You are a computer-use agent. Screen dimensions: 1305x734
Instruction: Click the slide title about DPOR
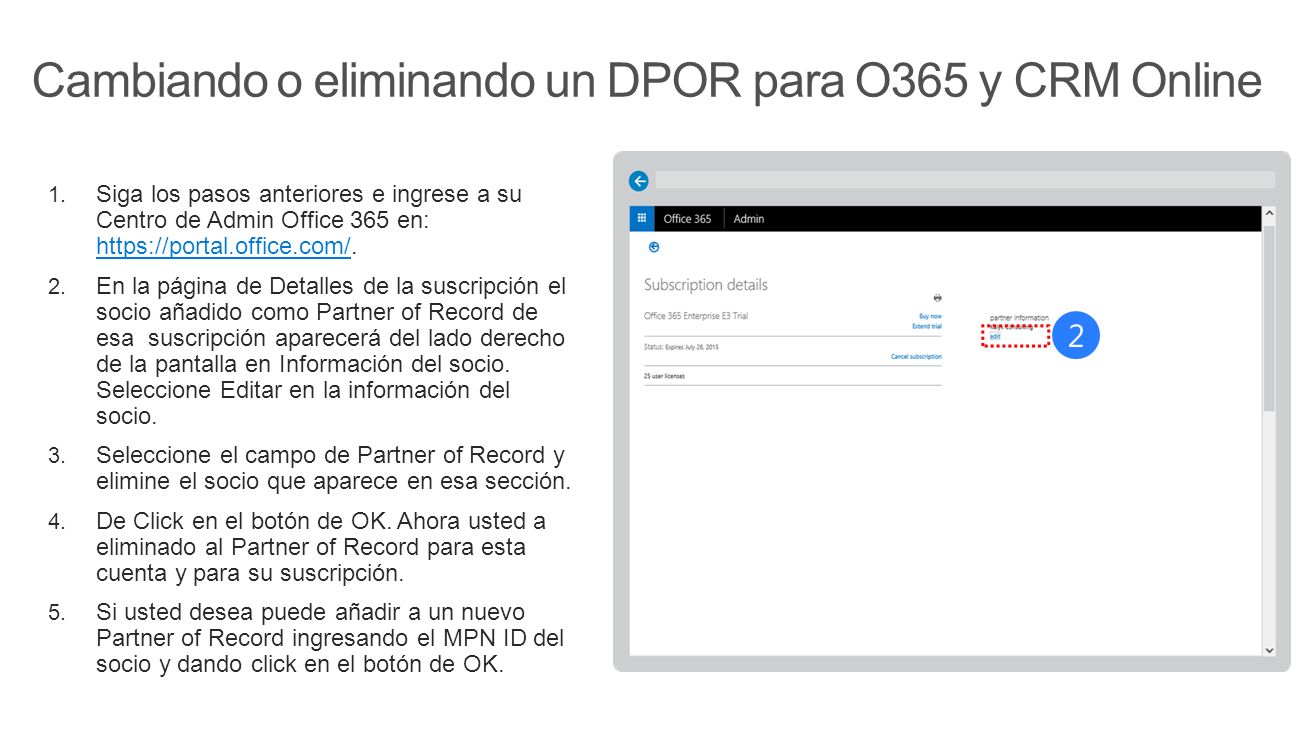pos(647,82)
